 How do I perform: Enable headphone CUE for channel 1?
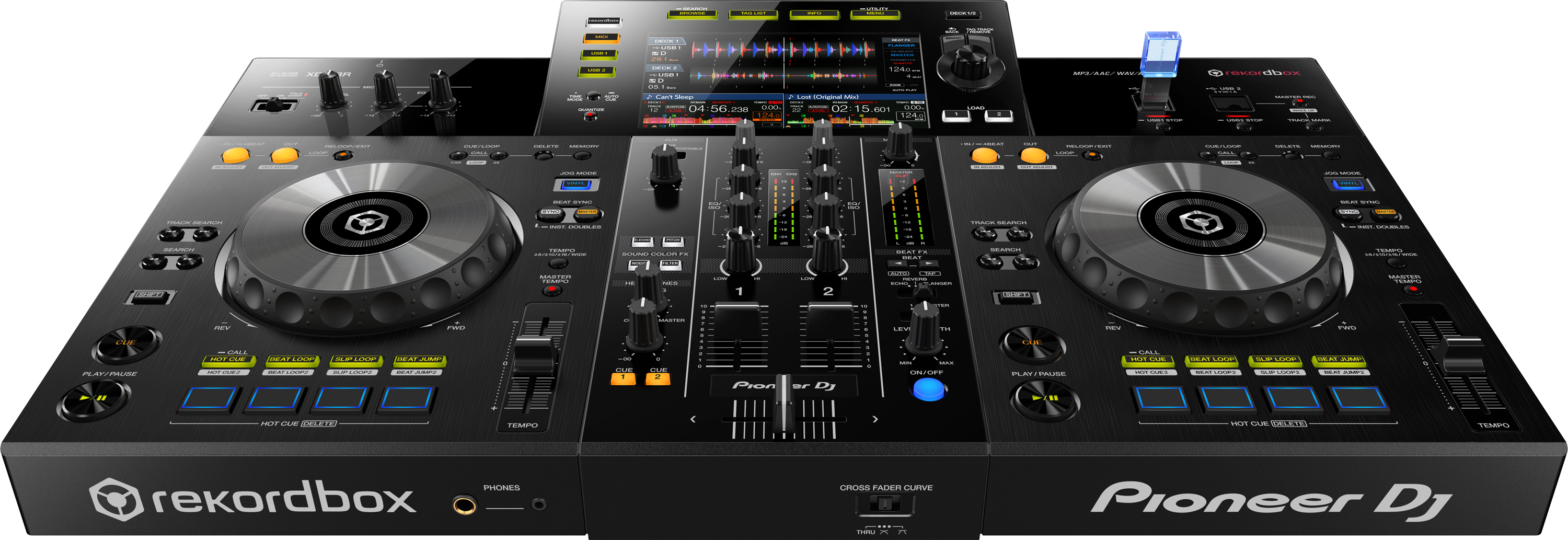(622, 378)
